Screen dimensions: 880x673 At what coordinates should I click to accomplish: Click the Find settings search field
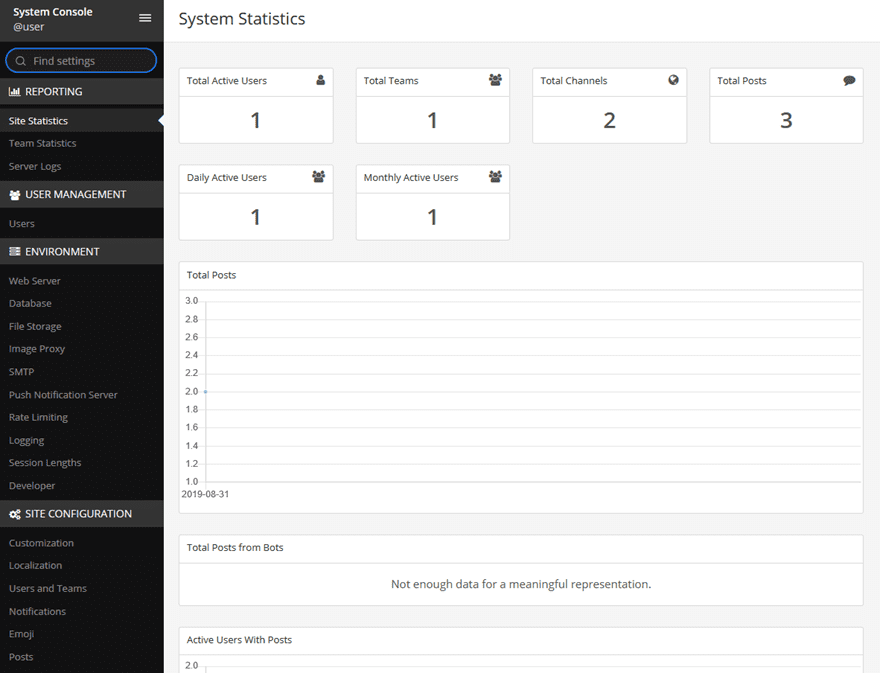(90, 61)
